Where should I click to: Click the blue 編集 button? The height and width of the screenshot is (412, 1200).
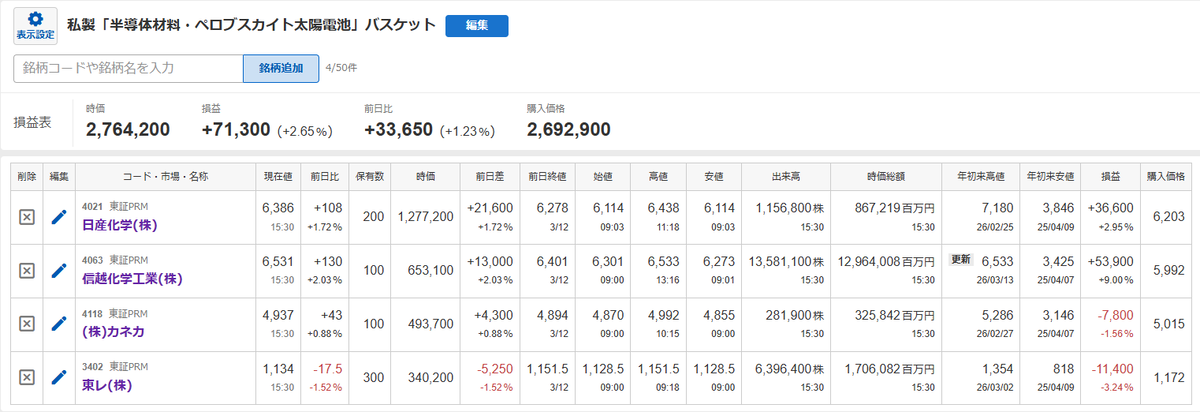coord(477,26)
